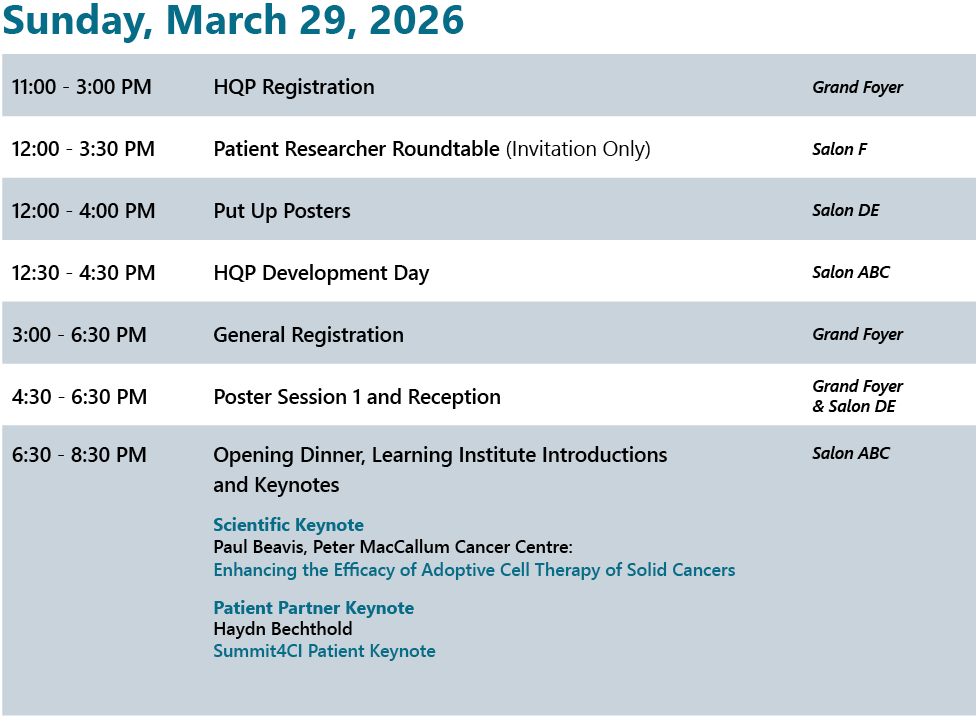979x719 pixels.
Task: Click the Salon DE location for Put Up Posters
Action: tap(846, 211)
